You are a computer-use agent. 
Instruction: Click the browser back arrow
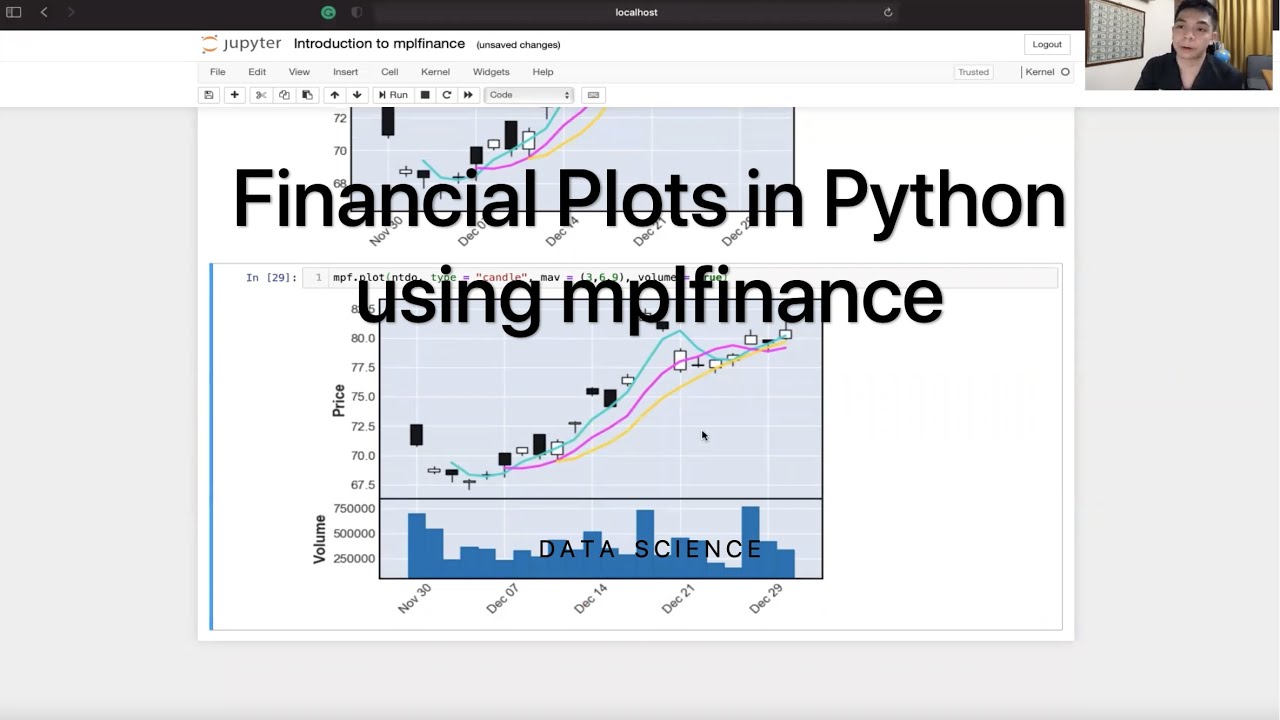point(44,12)
